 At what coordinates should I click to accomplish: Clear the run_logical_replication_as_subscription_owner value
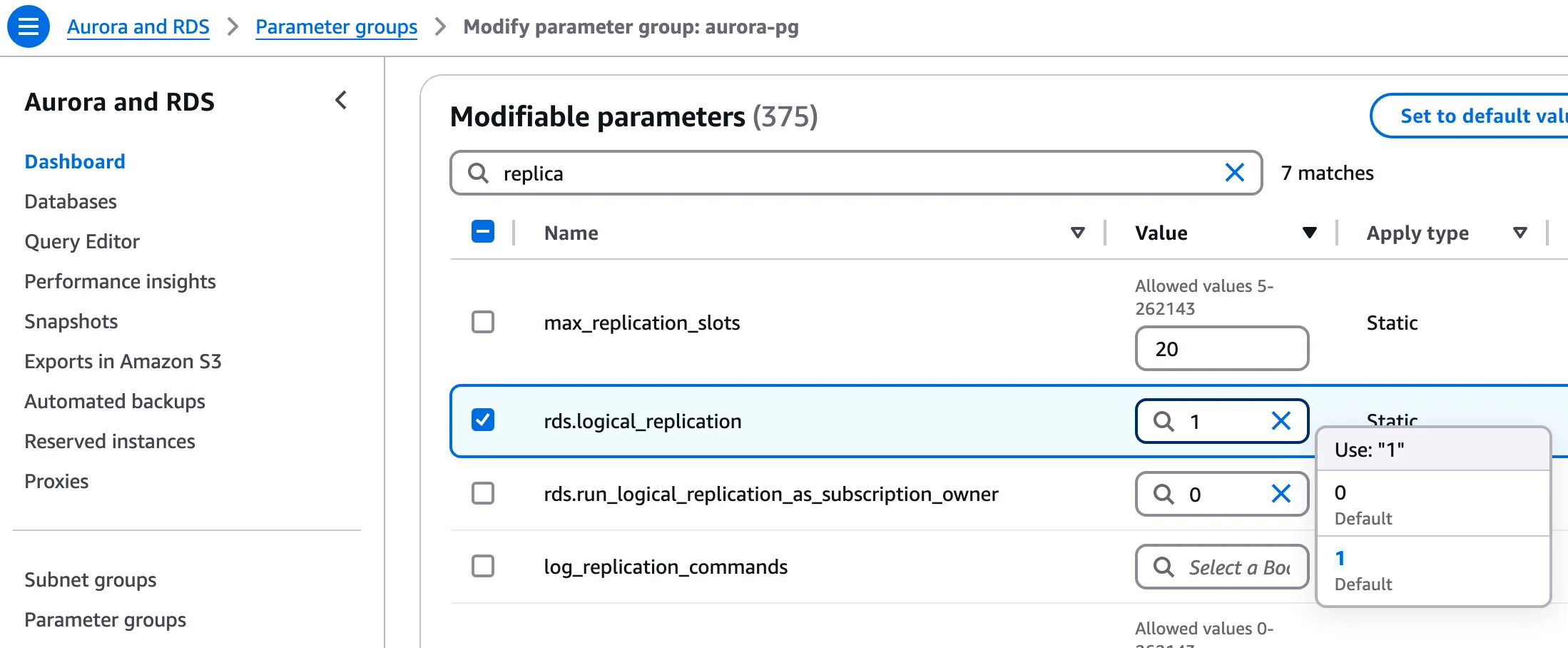pos(1281,494)
